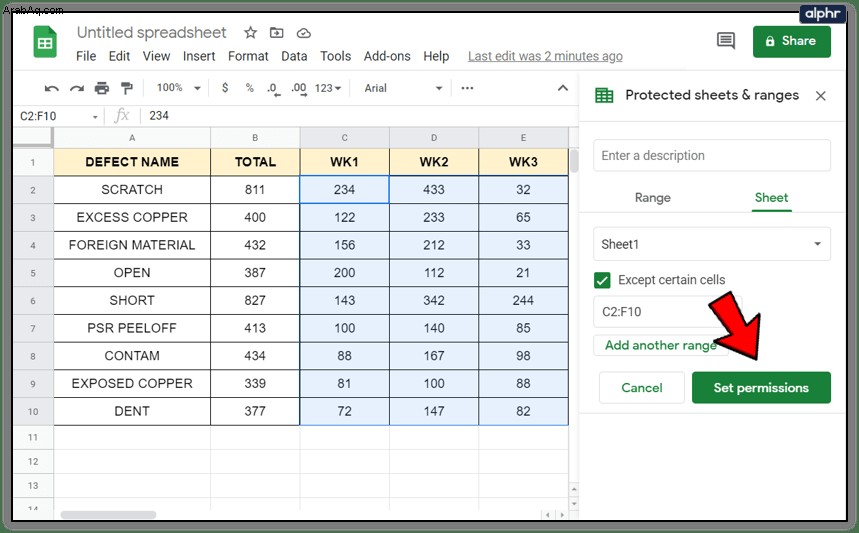The image size is (859, 533).
Task: Select column A header
Action: click(132, 138)
